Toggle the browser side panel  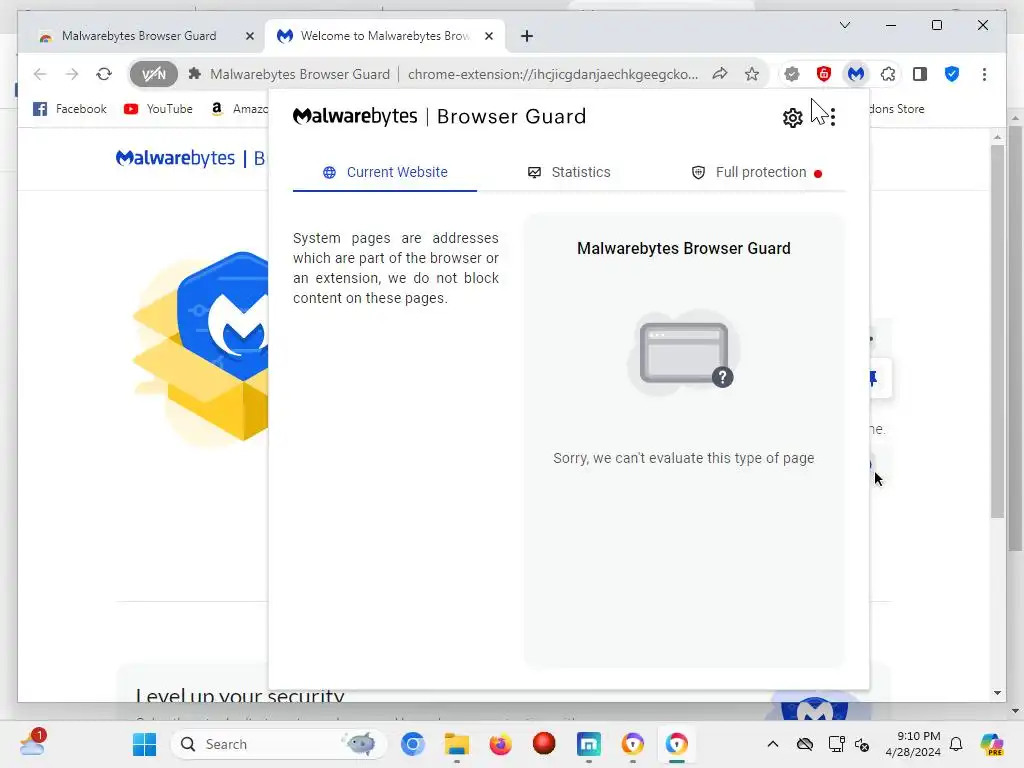point(920,74)
